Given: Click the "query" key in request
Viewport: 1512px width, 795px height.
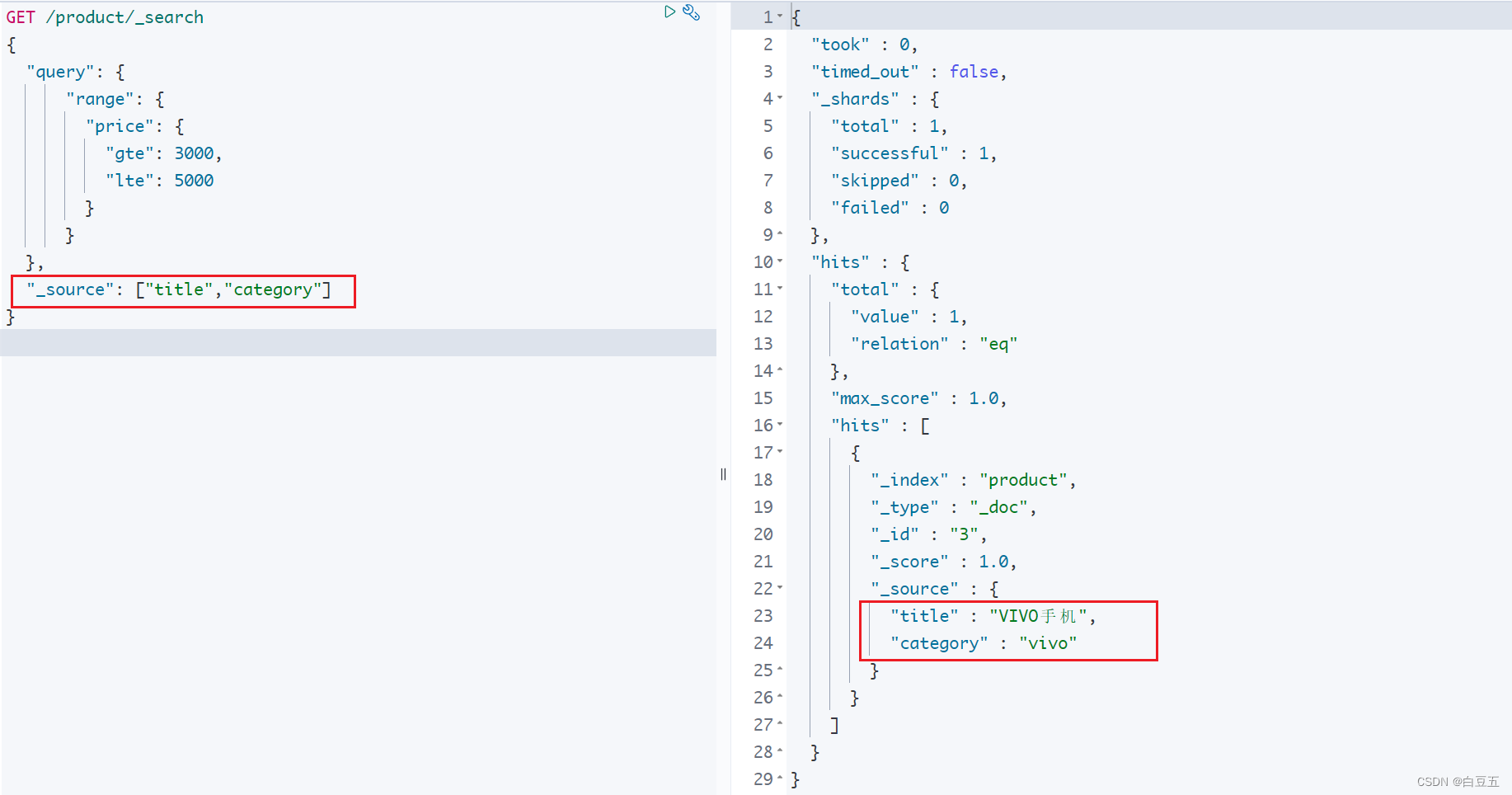Looking at the screenshot, I should (60, 72).
